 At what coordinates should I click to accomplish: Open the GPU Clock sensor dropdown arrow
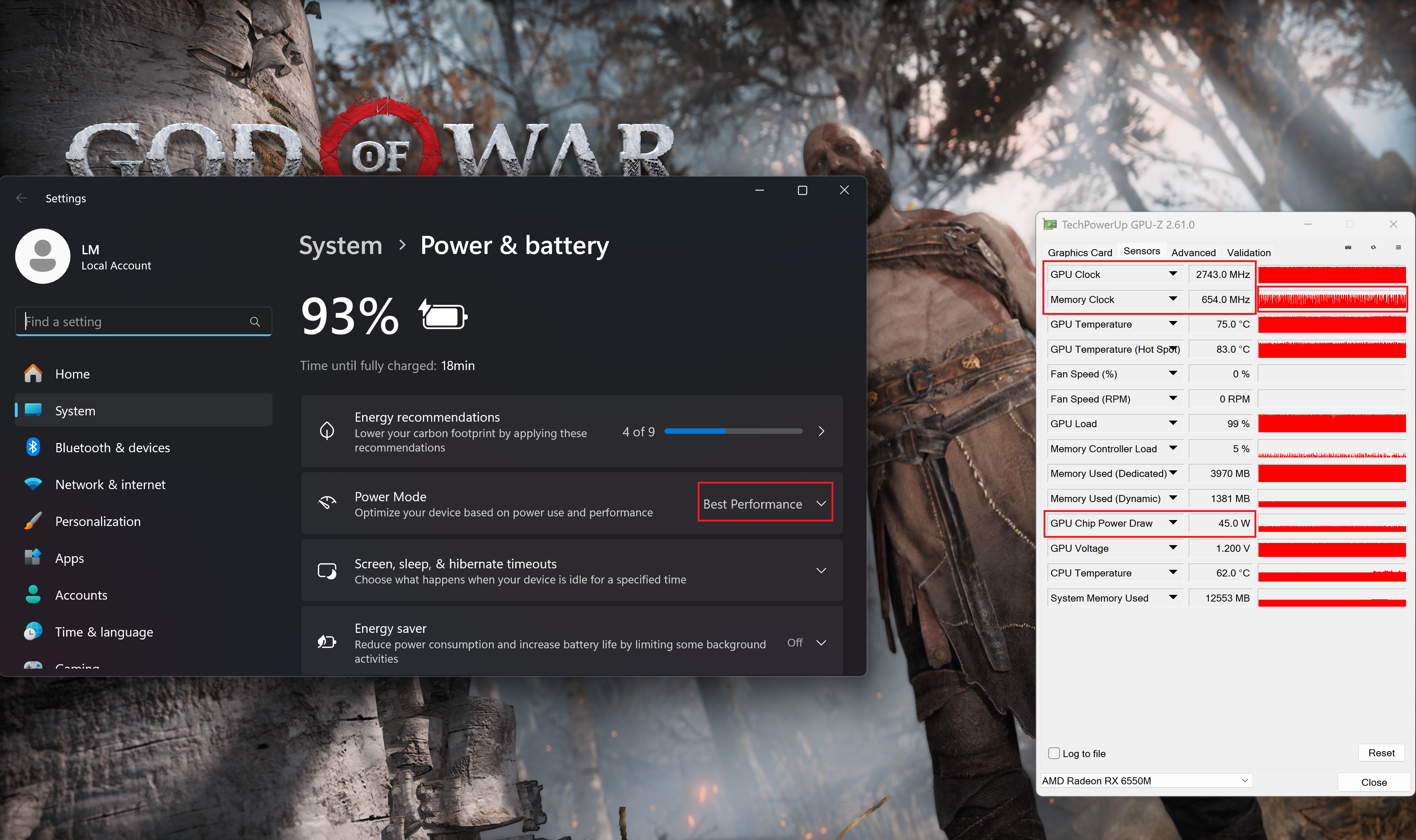click(1173, 274)
